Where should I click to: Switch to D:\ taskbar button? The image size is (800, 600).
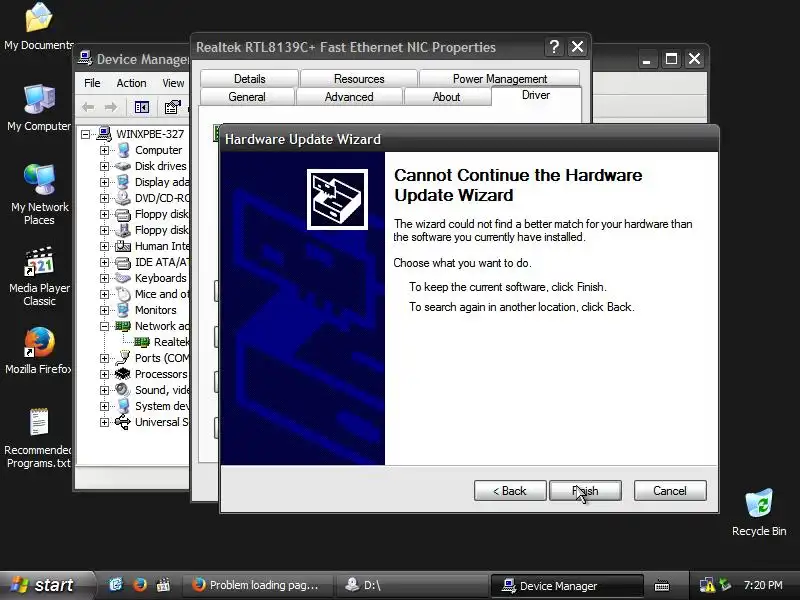(x=411, y=585)
